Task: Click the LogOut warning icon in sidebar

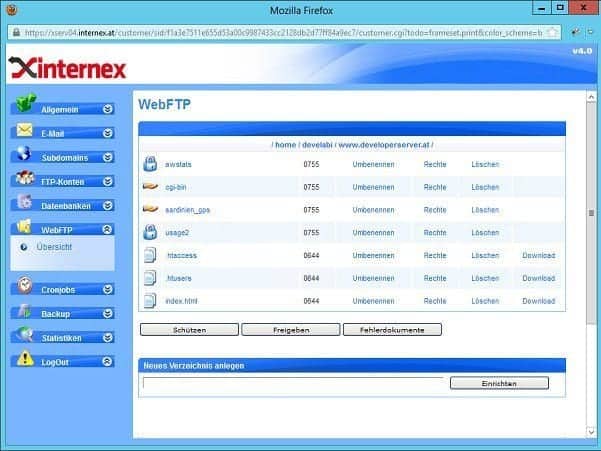Action: (24, 361)
